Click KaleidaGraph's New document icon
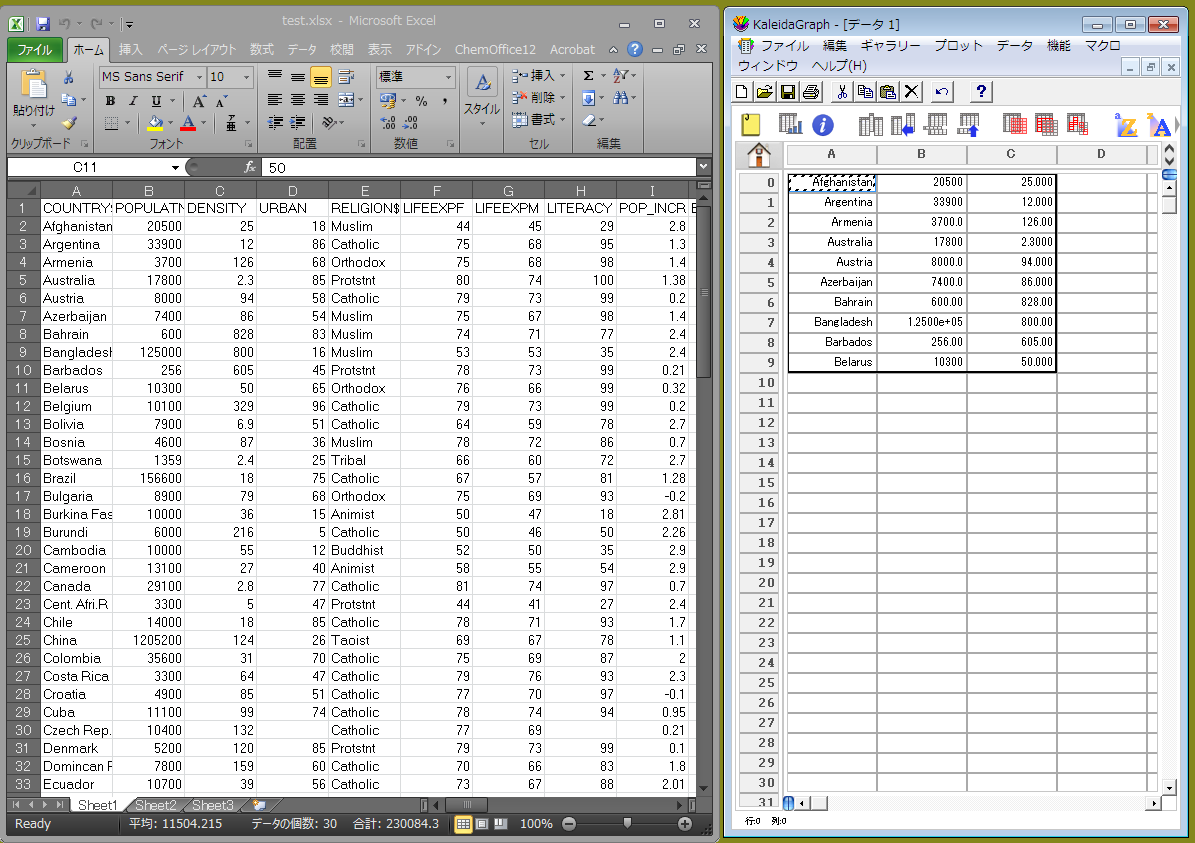1195x843 pixels. tap(741, 92)
